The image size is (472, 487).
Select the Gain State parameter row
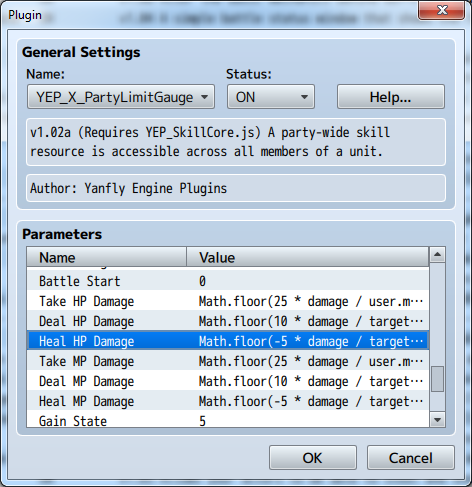pyautogui.click(x=228, y=419)
